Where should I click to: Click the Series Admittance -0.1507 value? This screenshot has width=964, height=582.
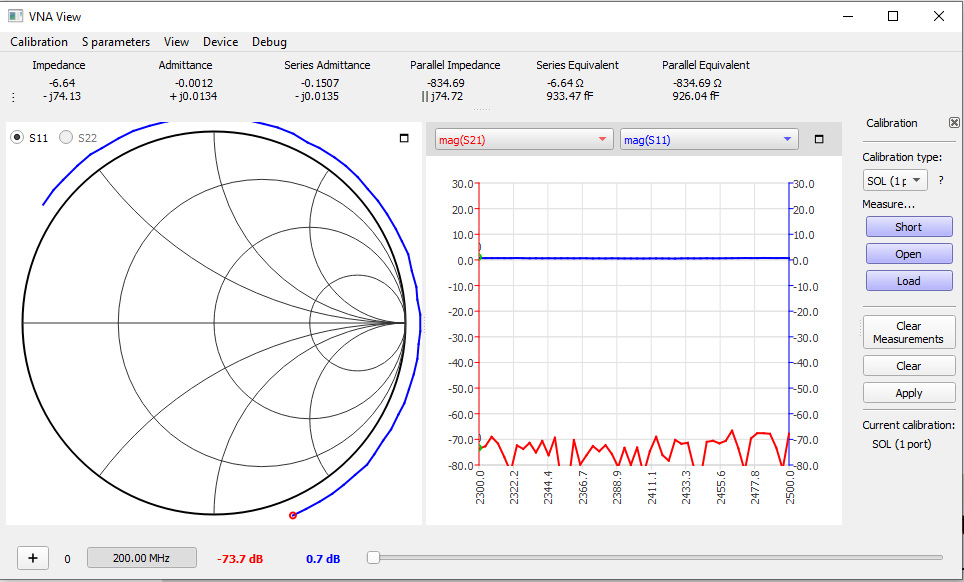coord(320,82)
